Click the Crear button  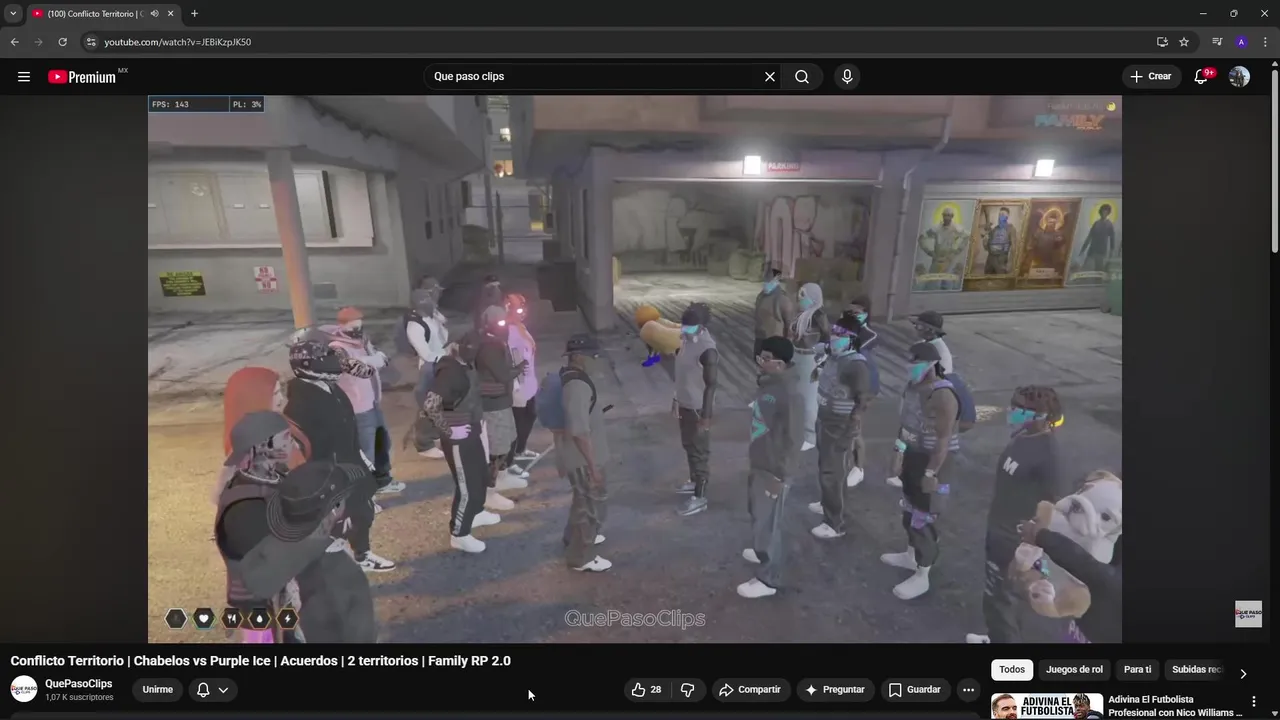coord(1151,77)
